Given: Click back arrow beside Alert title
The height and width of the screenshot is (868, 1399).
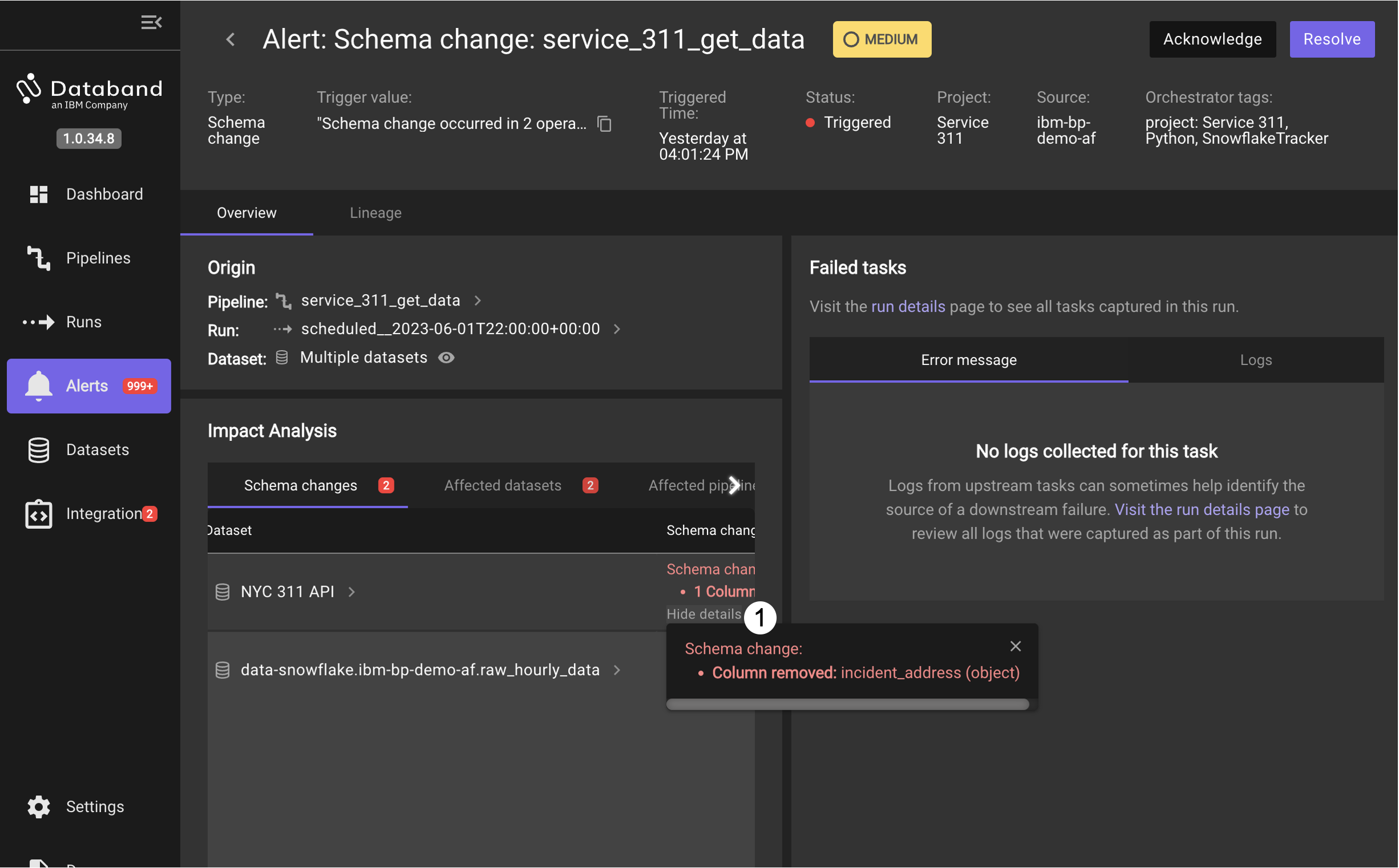Looking at the screenshot, I should pyautogui.click(x=231, y=39).
